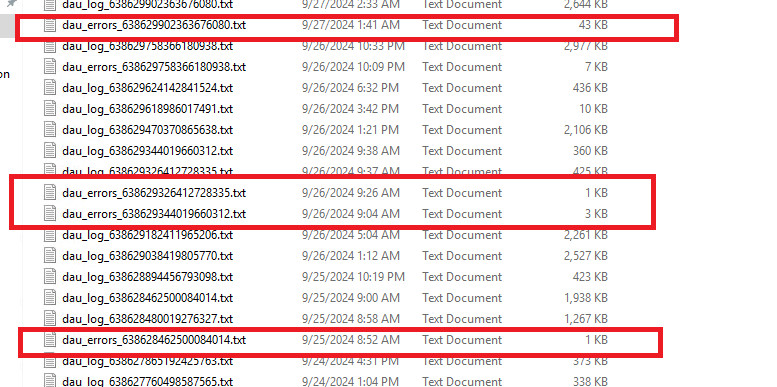777x387 pixels.
Task: Select file icon of dau_log_638629038419805770.txt
Action: coord(50,256)
